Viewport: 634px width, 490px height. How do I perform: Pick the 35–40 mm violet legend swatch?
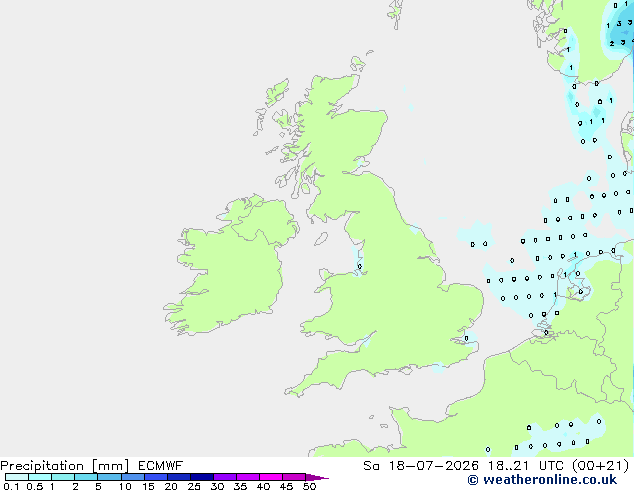[248, 477]
